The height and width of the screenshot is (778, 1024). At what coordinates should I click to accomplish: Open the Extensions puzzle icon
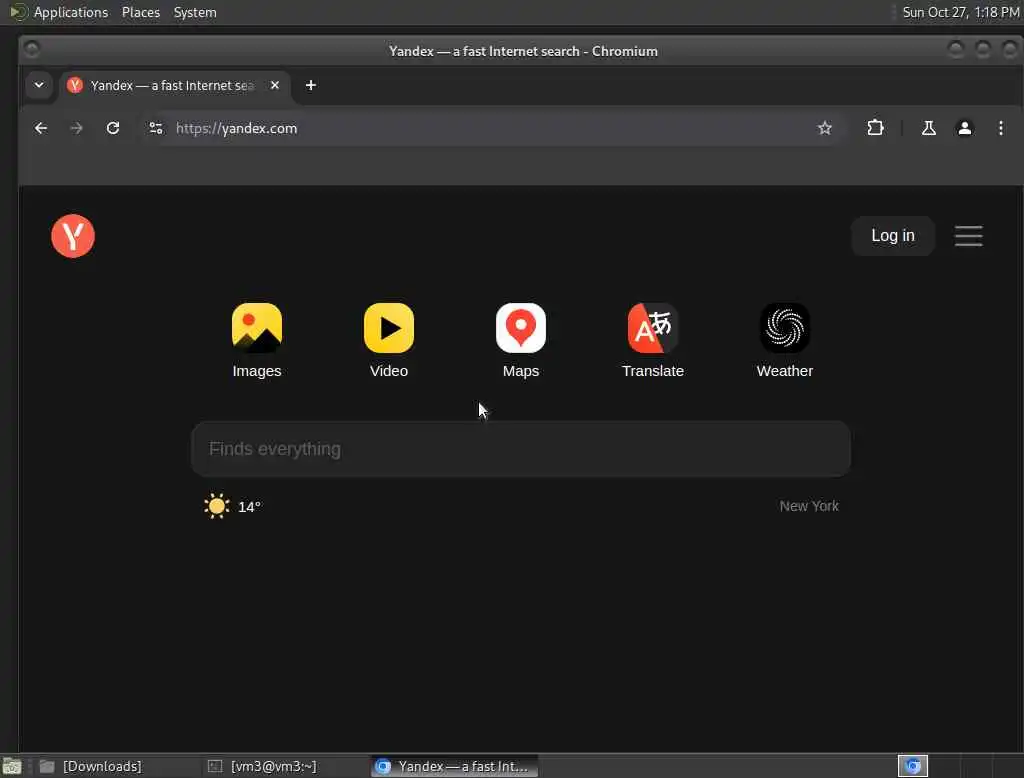click(x=875, y=128)
